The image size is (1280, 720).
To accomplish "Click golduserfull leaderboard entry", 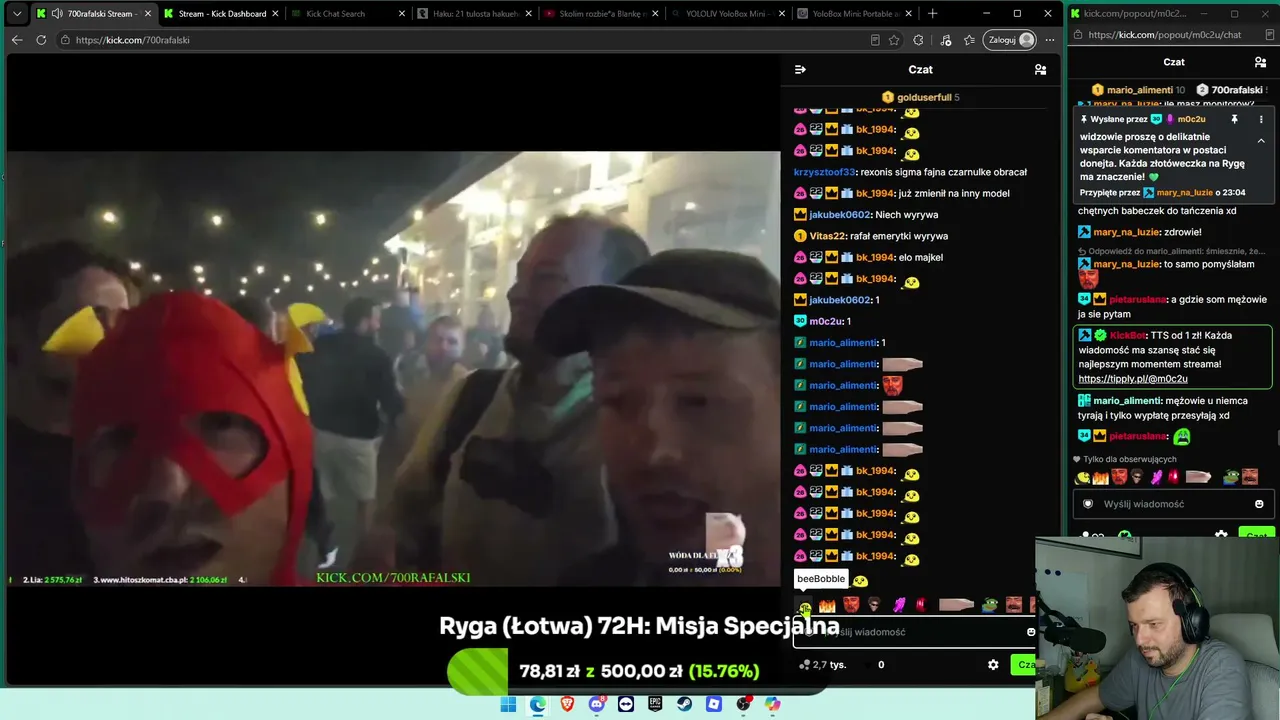I will [x=920, y=97].
